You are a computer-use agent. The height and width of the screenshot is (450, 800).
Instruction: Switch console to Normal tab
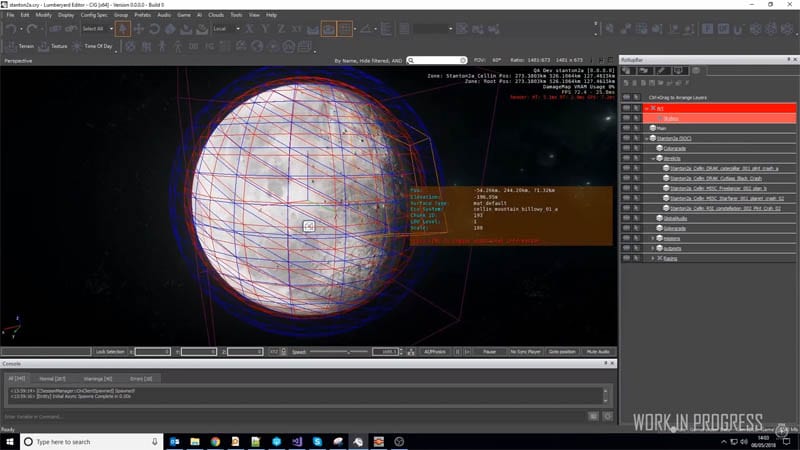[x=53, y=379]
